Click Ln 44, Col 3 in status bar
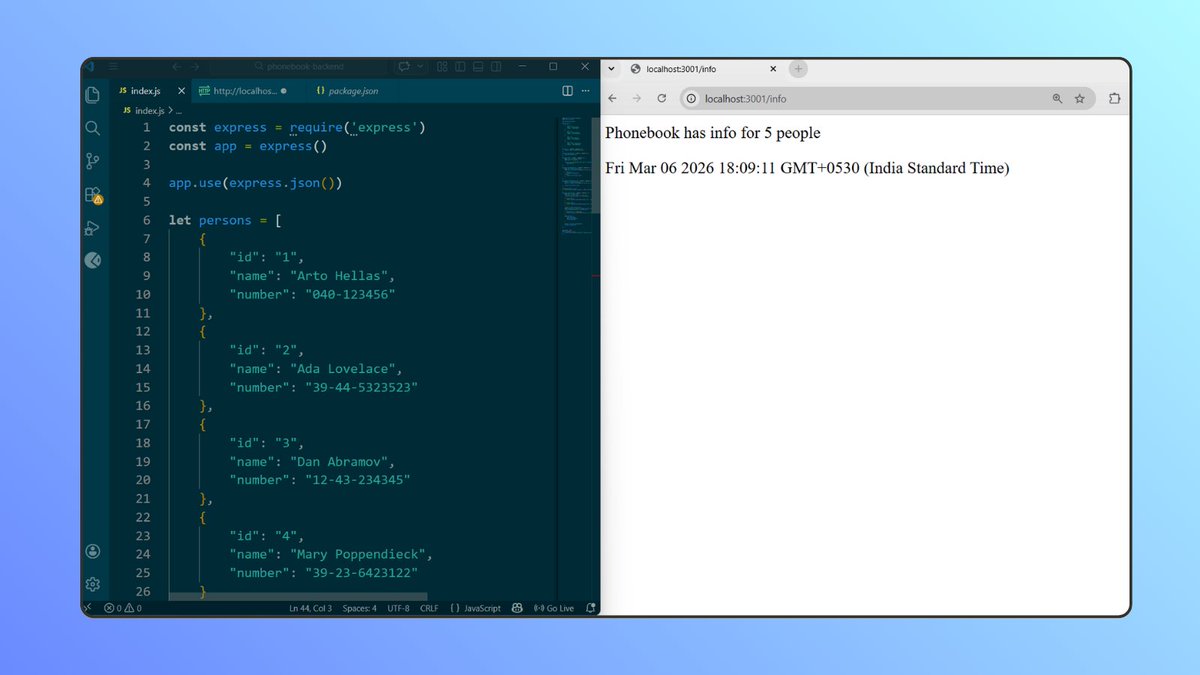This screenshot has width=1200, height=675. (x=310, y=608)
